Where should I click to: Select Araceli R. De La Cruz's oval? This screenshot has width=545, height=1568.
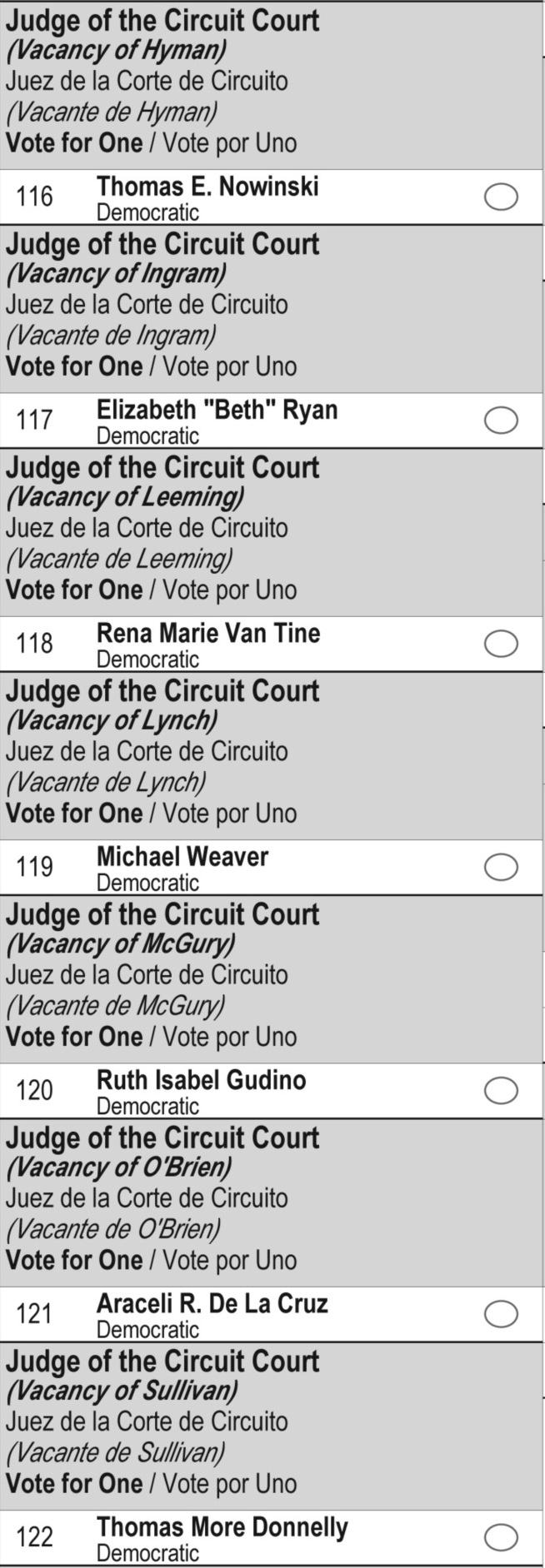[x=501, y=1314]
